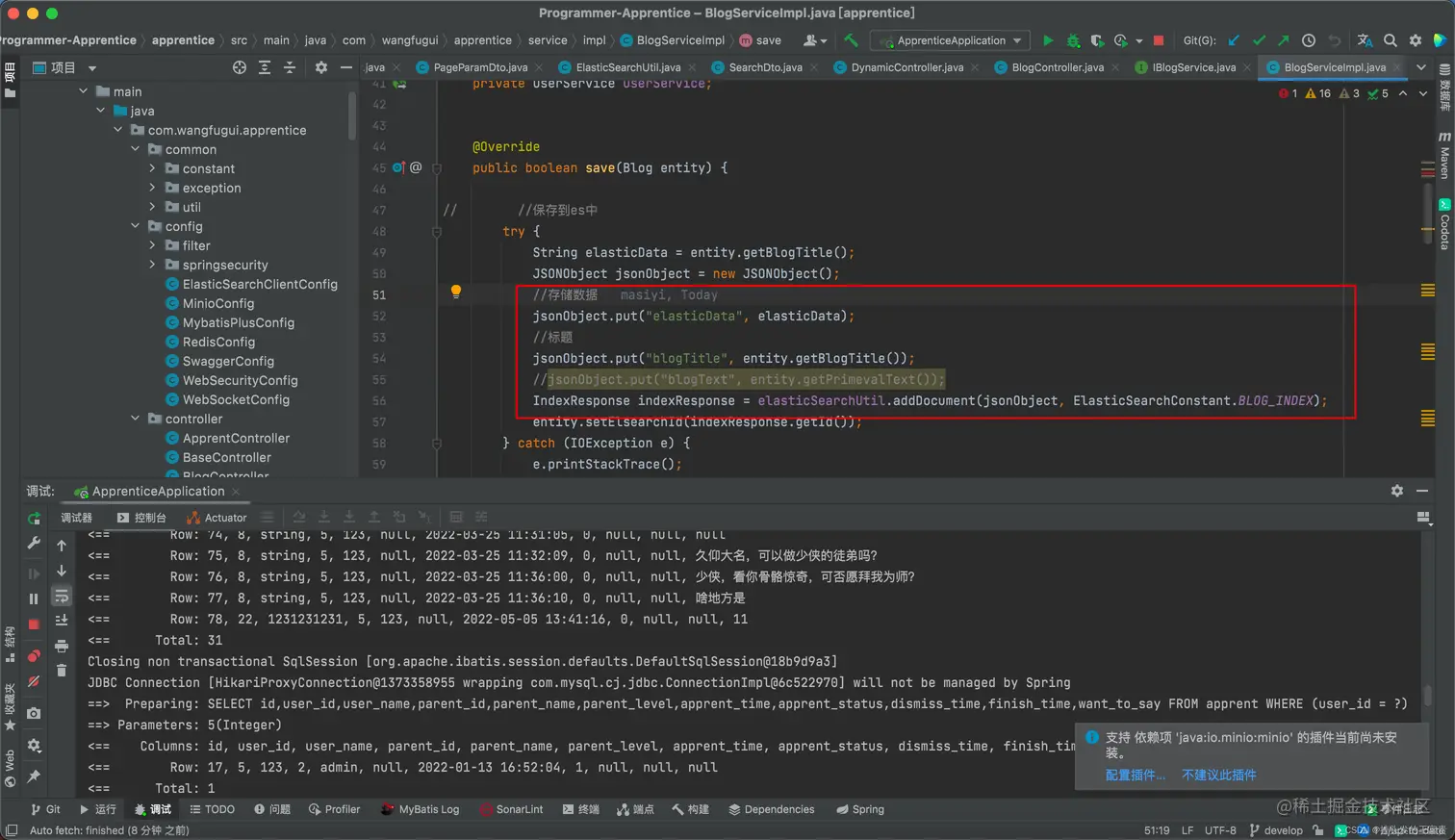Open the Actuator tab
Viewport: 1455px width, 840px height.
217,518
